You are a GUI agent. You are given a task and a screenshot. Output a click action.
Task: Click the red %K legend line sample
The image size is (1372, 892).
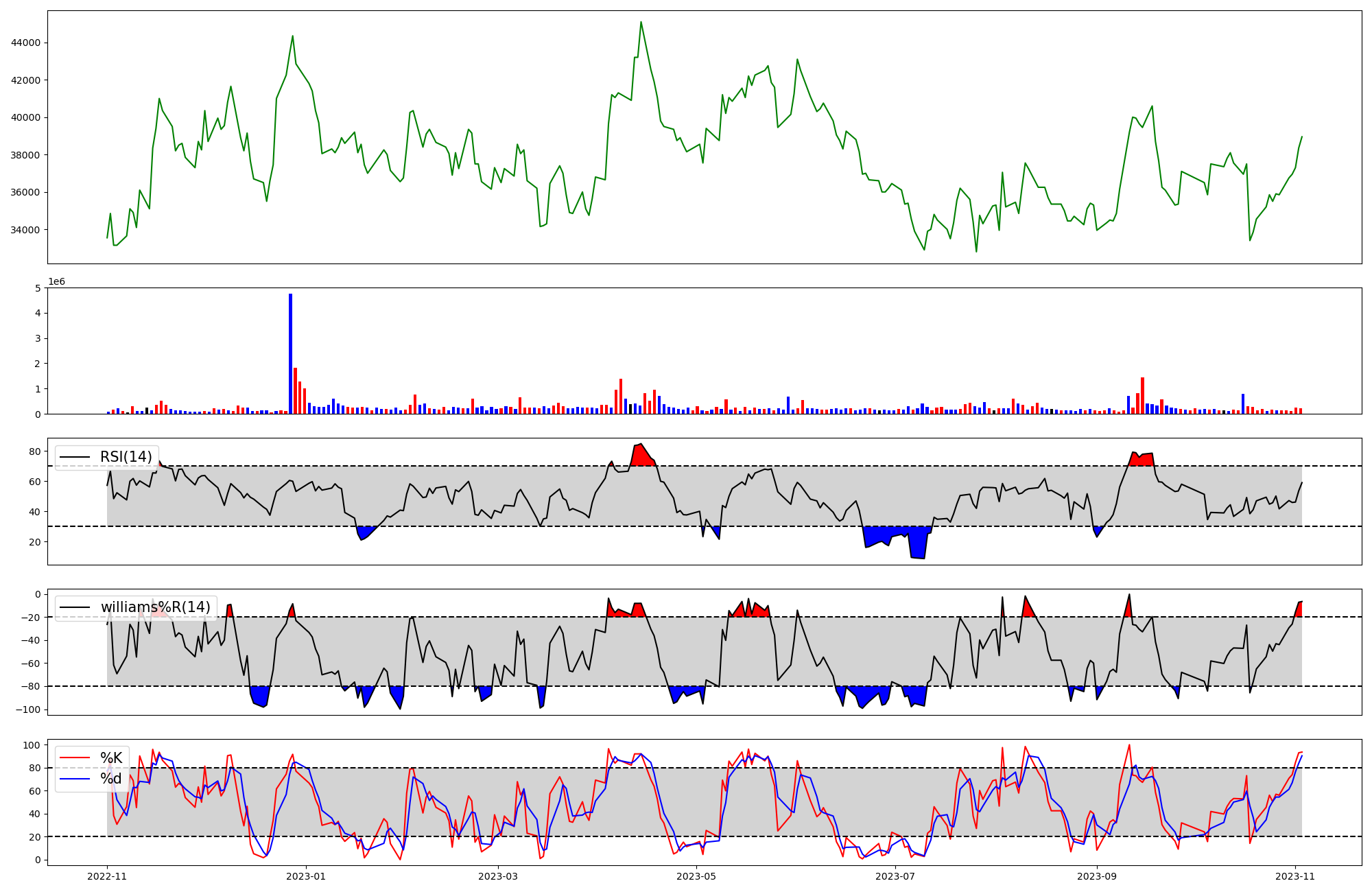click(x=75, y=758)
